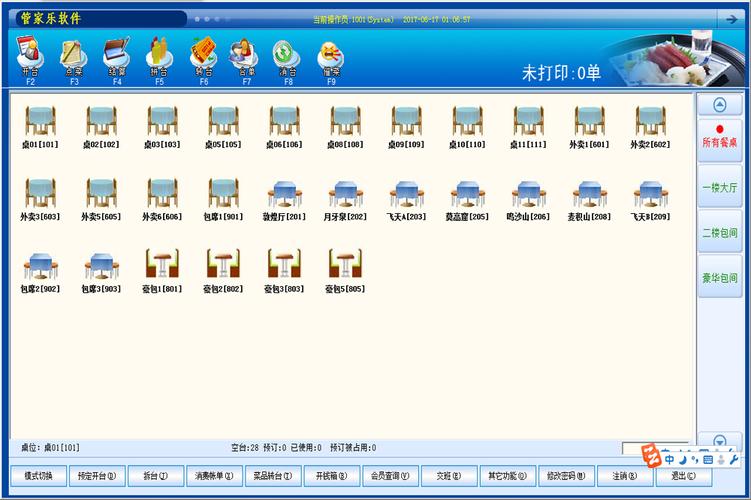Open 会员查询 member lookup
The height and width of the screenshot is (500, 751).
390,476
